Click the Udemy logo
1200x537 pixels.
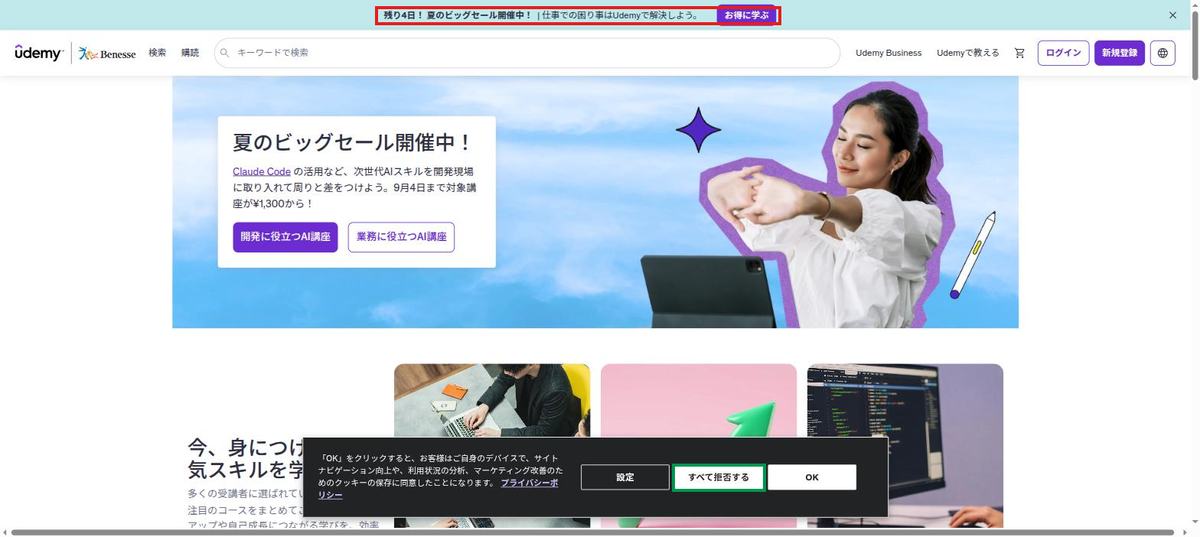click(38, 53)
